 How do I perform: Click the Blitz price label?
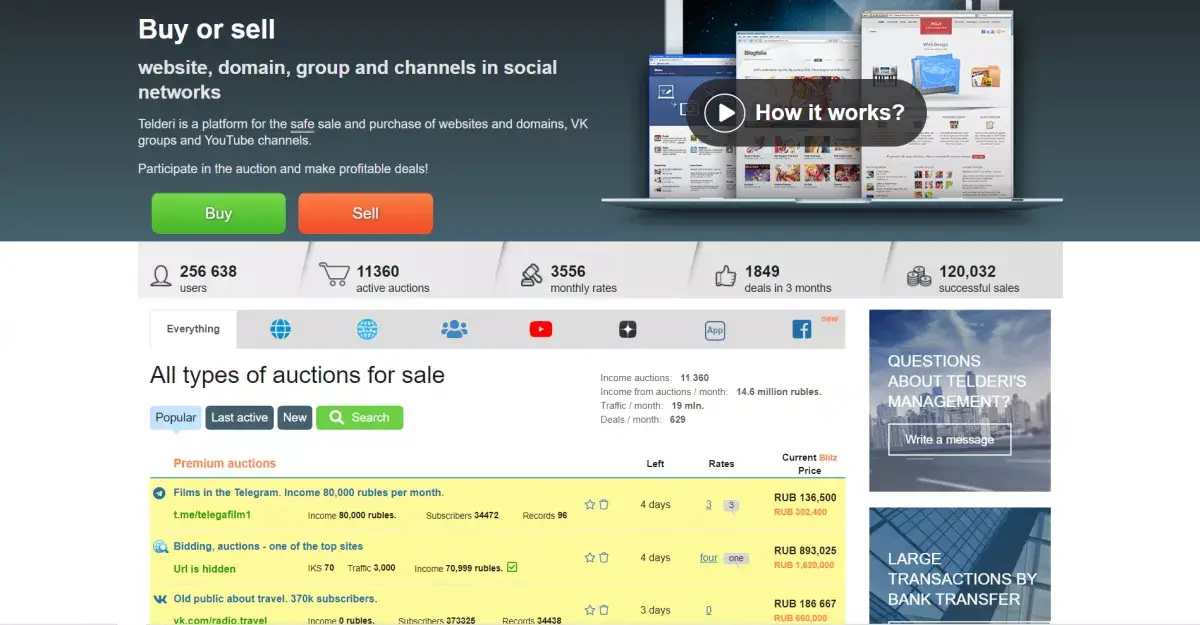click(828, 457)
